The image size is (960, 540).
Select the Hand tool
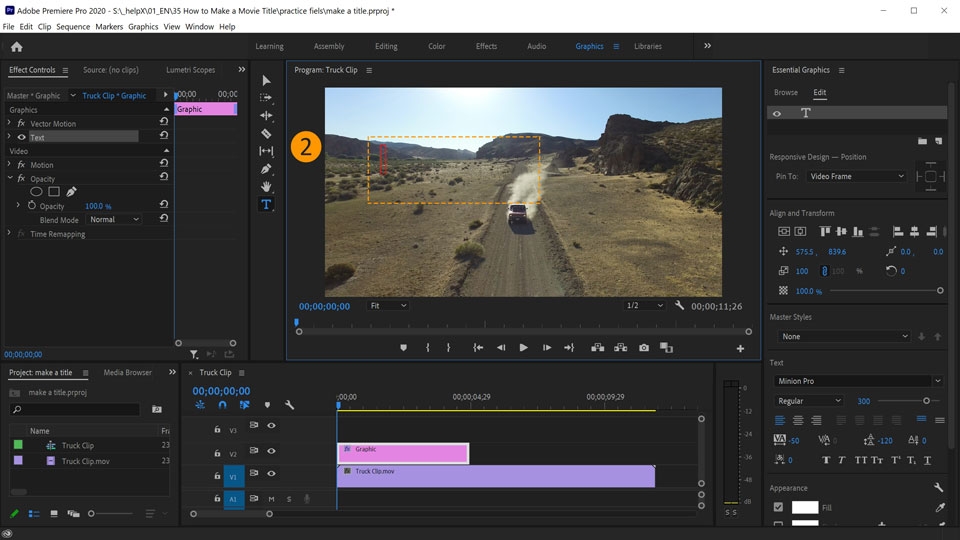tap(266, 187)
